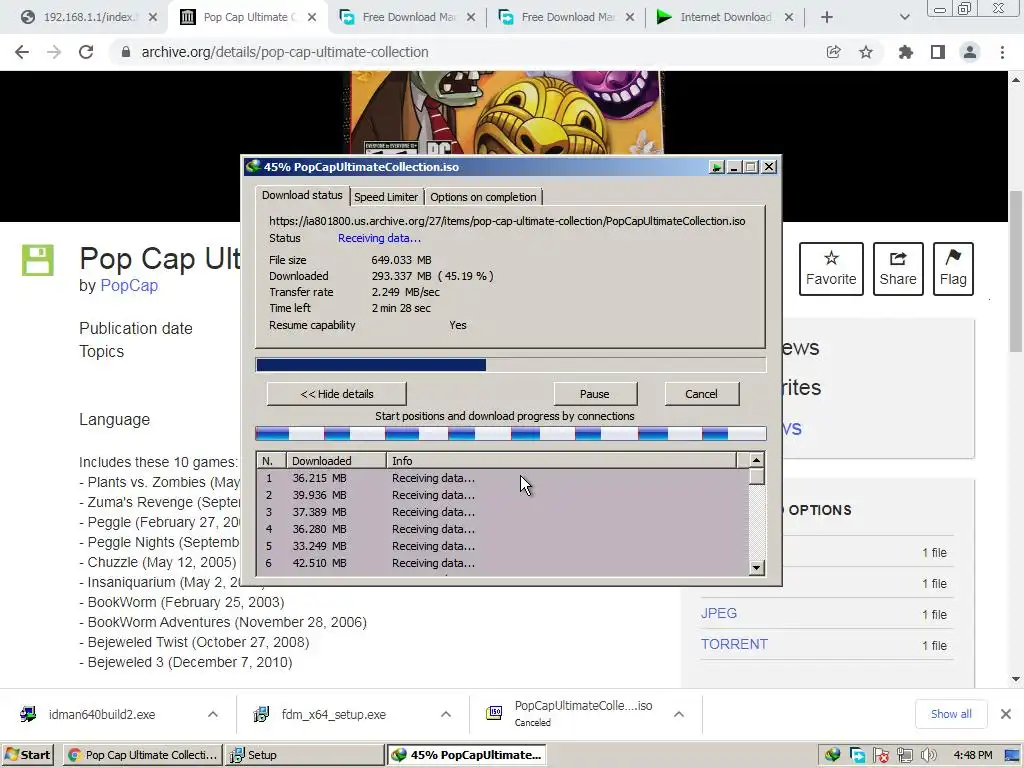Click the browser forward arrow
This screenshot has width=1024, height=768.
click(54, 52)
